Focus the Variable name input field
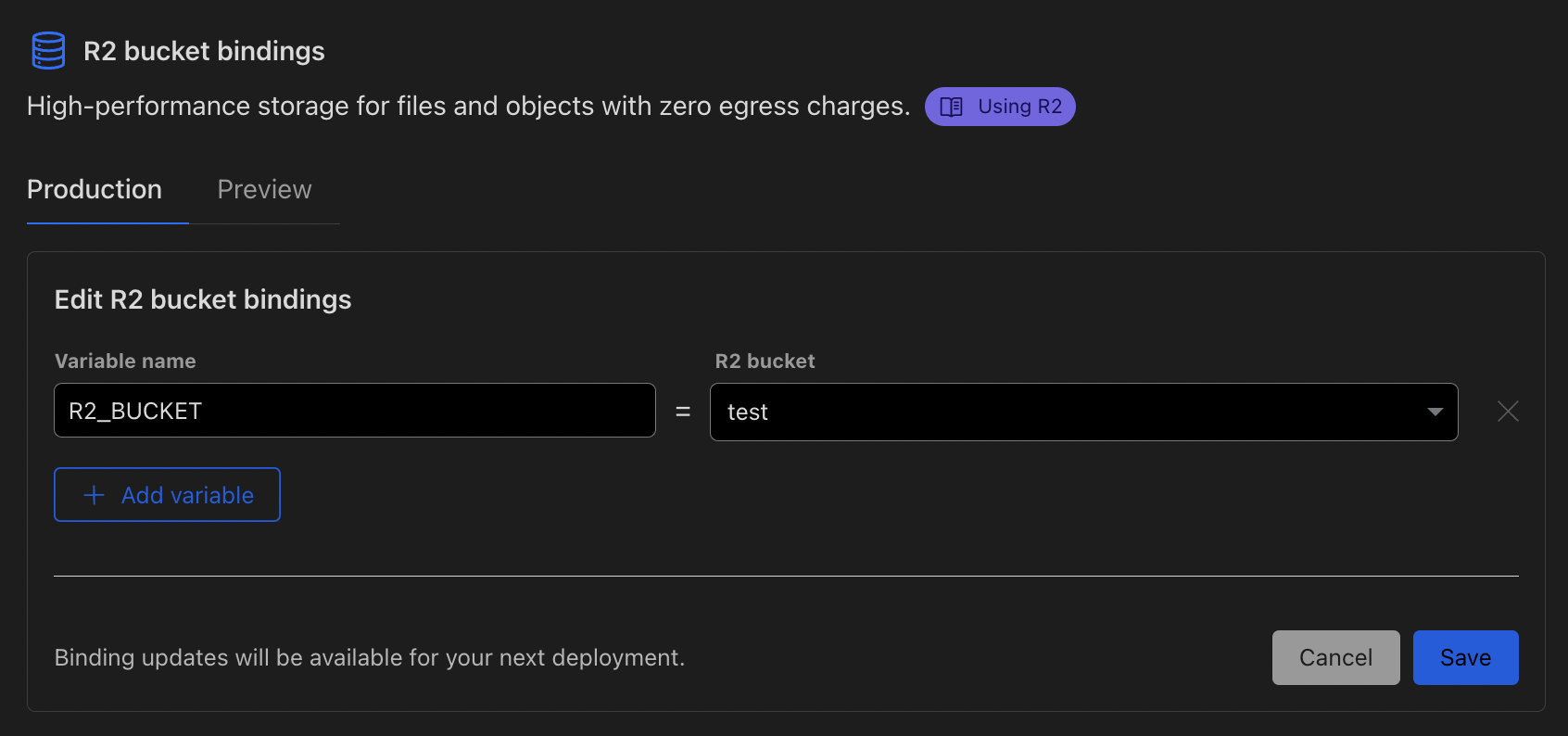Viewport: 1568px width, 736px height. click(354, 411)
